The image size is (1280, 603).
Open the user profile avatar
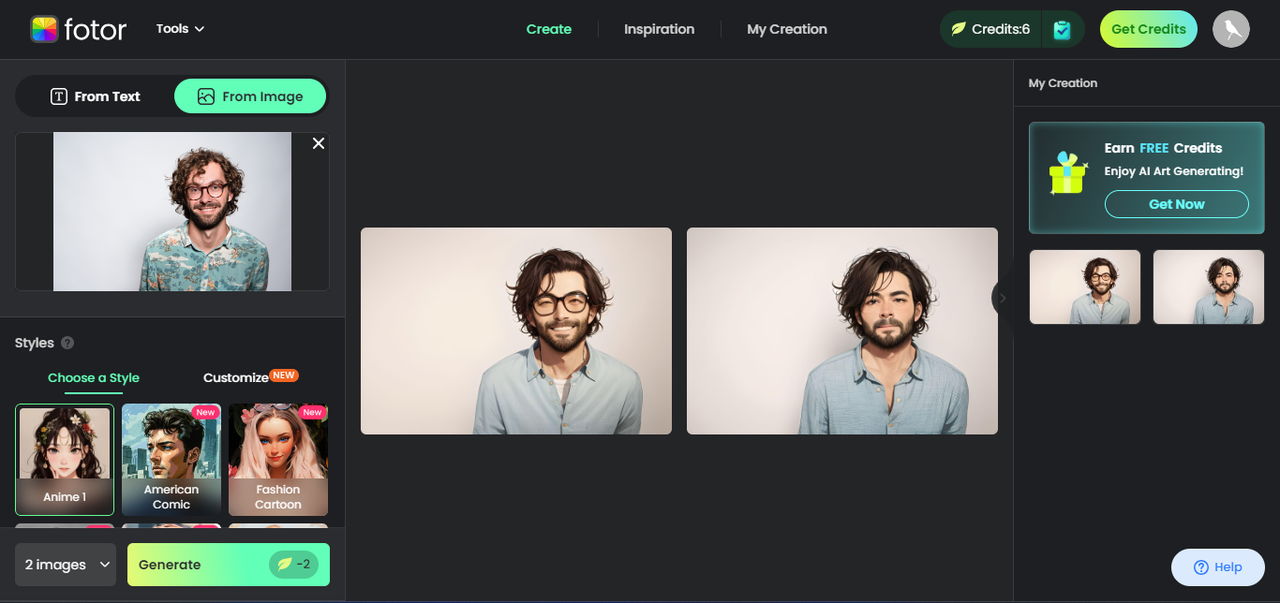coord(1231,29)
